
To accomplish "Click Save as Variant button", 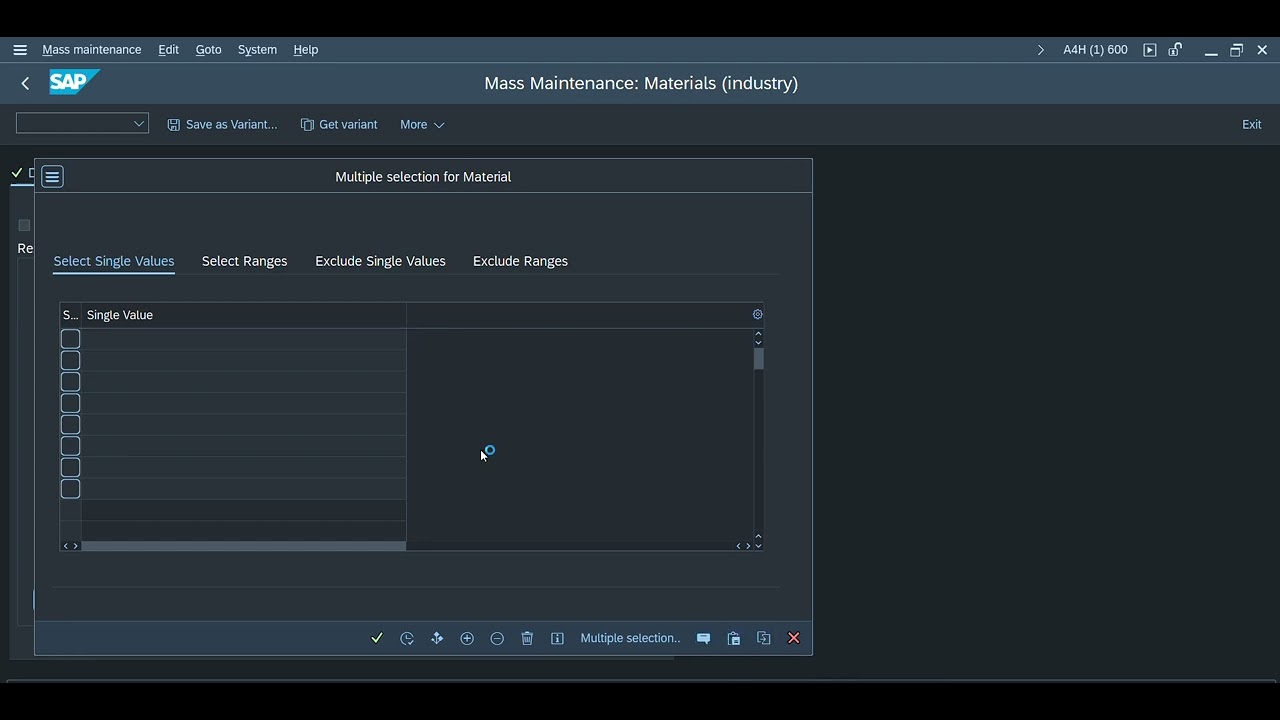I will click(x=222, y=125).
